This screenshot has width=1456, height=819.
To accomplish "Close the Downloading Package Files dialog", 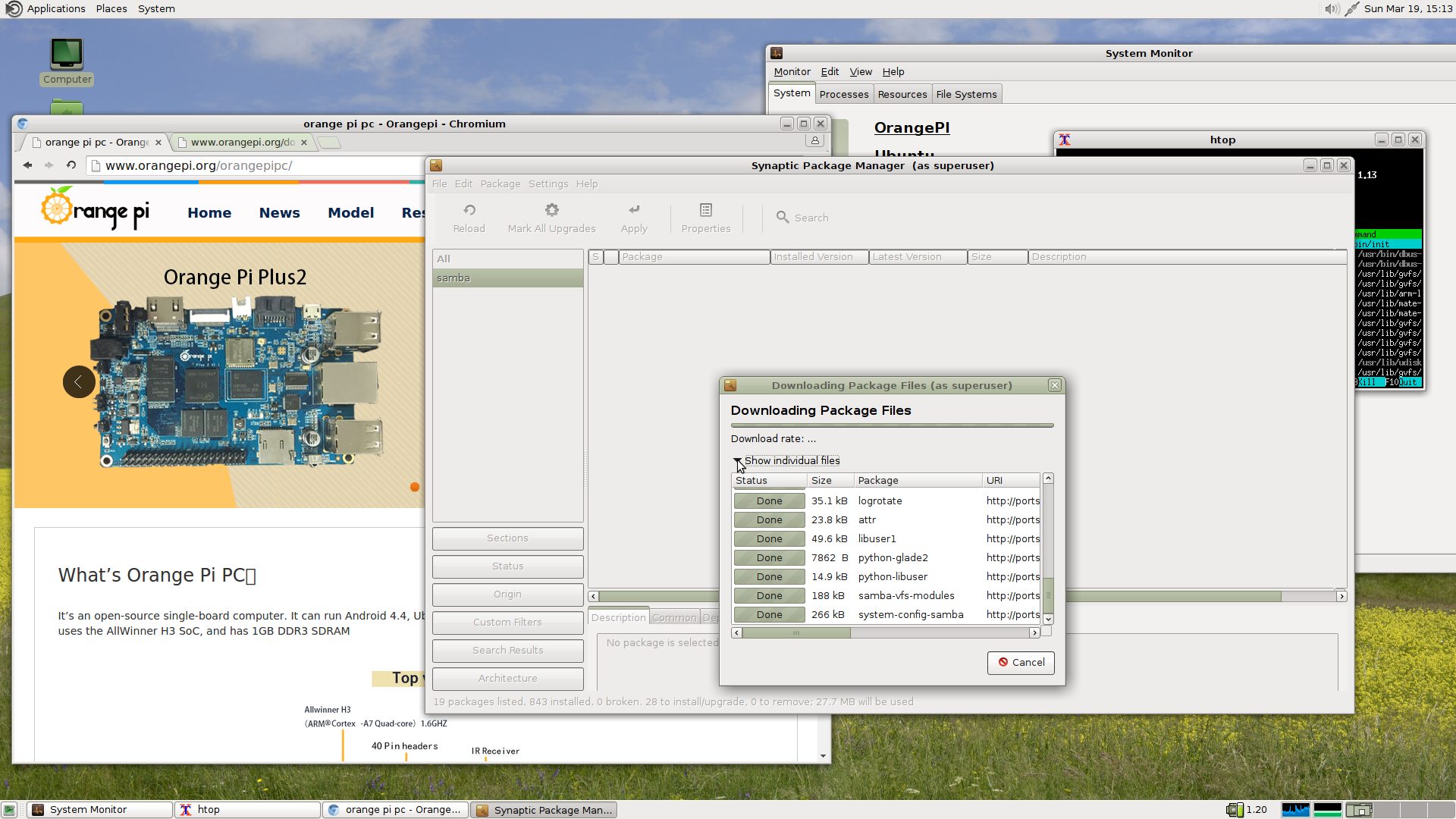I will tap(1055, 385).
